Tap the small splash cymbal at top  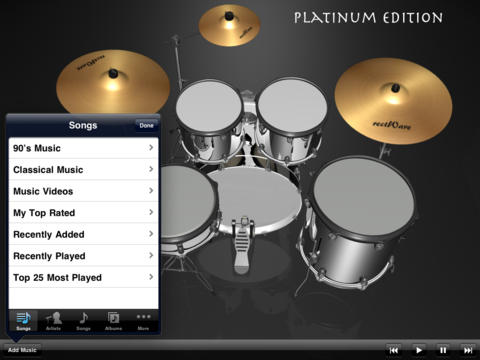[229, 25]
